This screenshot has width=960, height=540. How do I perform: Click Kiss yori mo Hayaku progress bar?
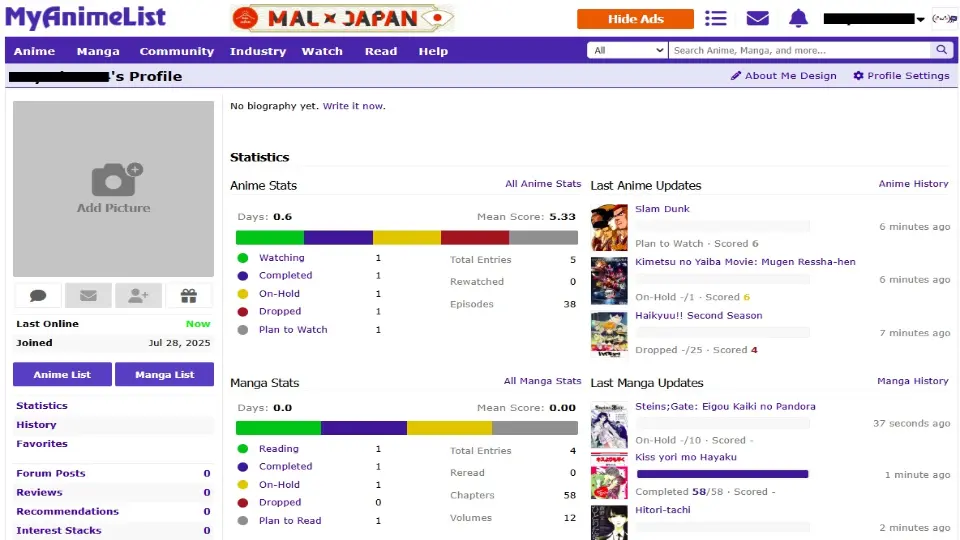722,474
